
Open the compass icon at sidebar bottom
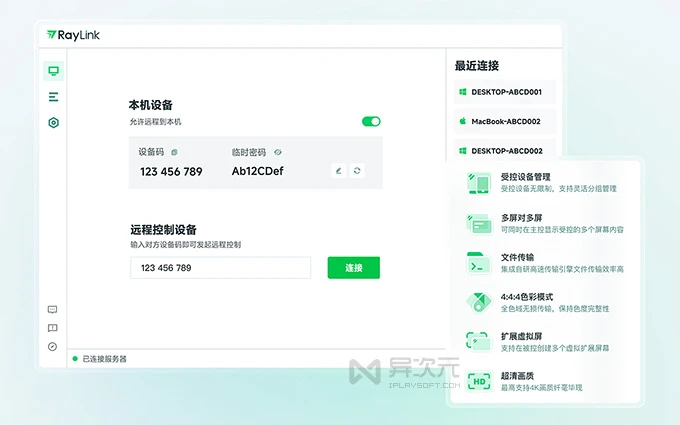click(x=52, y=347)
